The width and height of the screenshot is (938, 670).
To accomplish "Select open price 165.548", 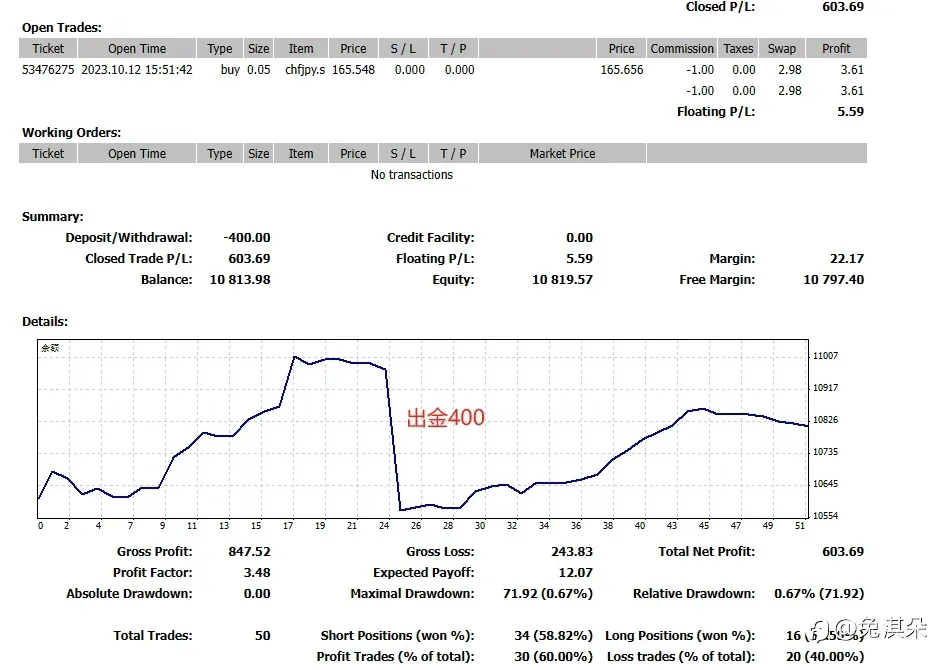I will pos(354,70).
